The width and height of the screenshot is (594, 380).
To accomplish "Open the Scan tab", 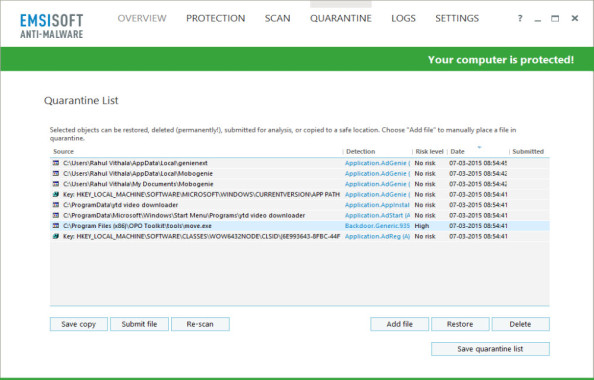I will pos(277,18).
